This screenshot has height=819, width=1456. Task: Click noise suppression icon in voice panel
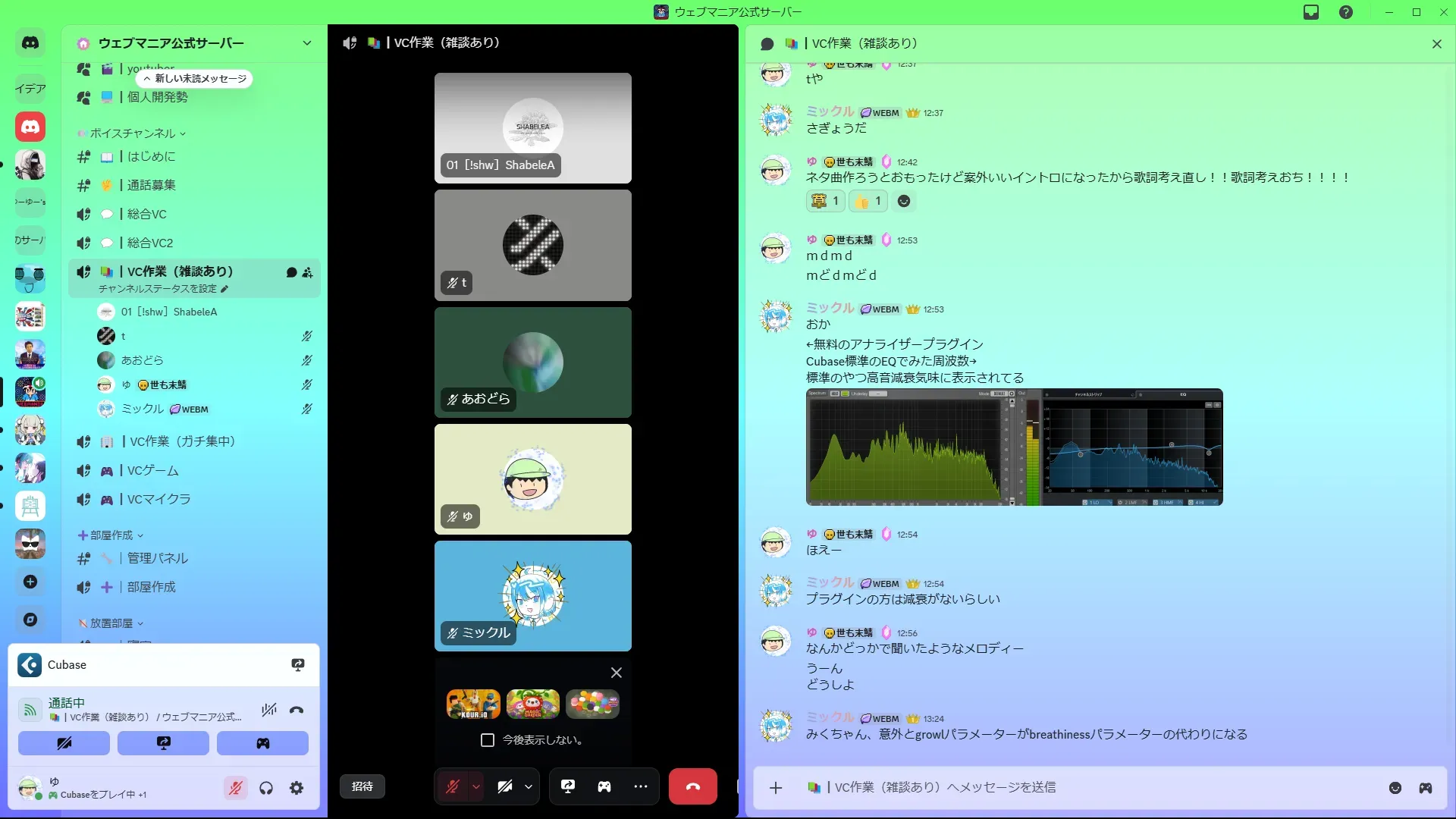pyautogui.click(x=269, y=710)
